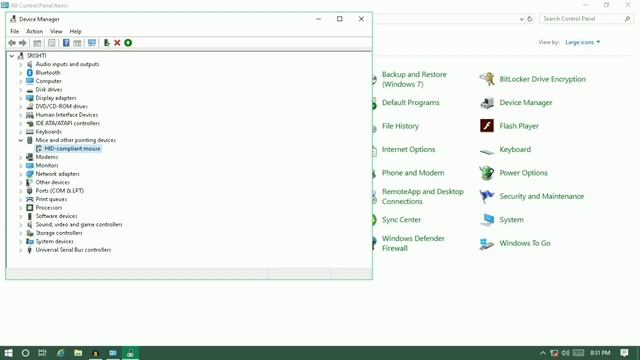The width and height of the screenshot is (640, 360).
Task: Click the Windows Start button
Action: point(8,353)
